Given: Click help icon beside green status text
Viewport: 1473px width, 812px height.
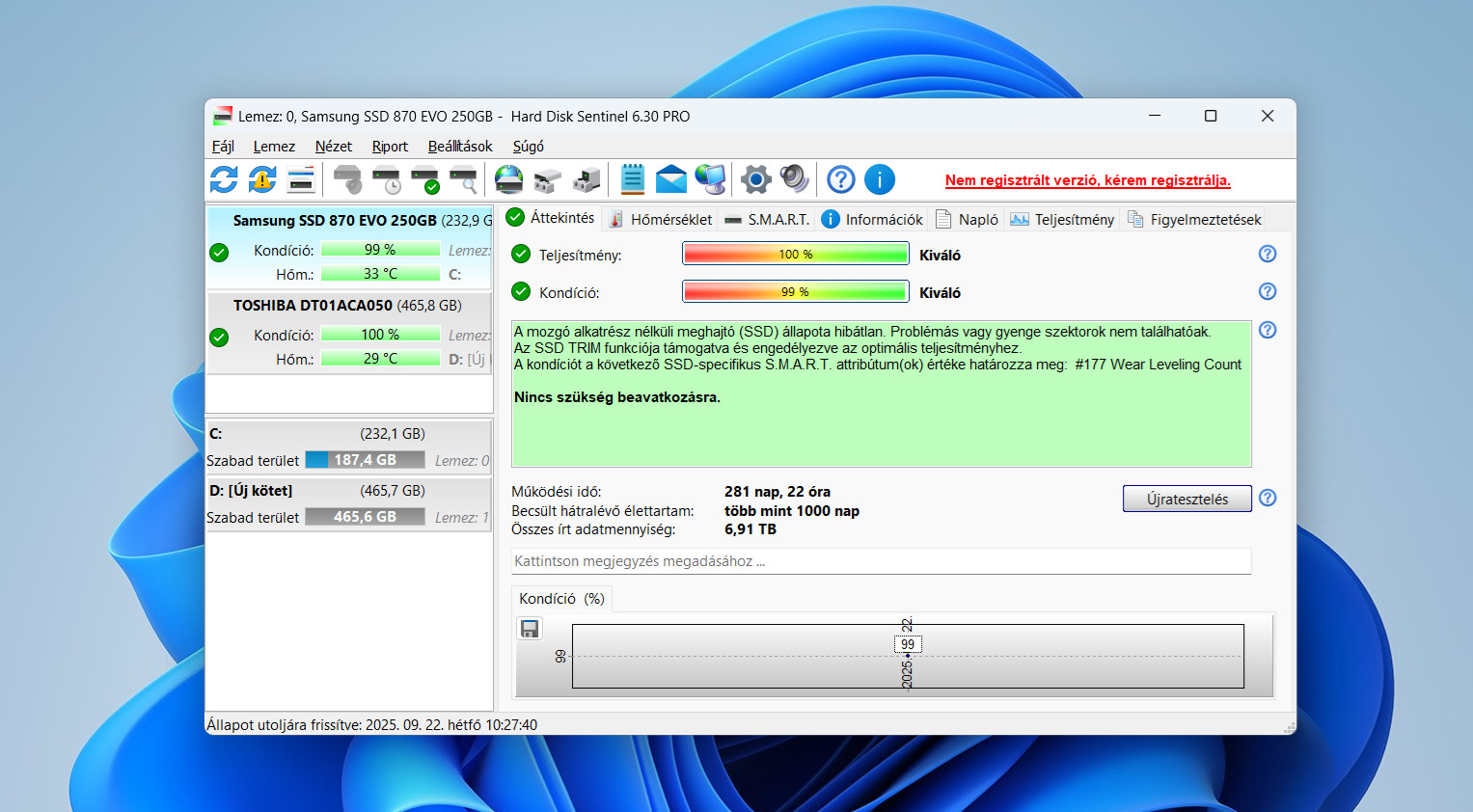Looking at the screenshot, I should (x=1268, y=330).
